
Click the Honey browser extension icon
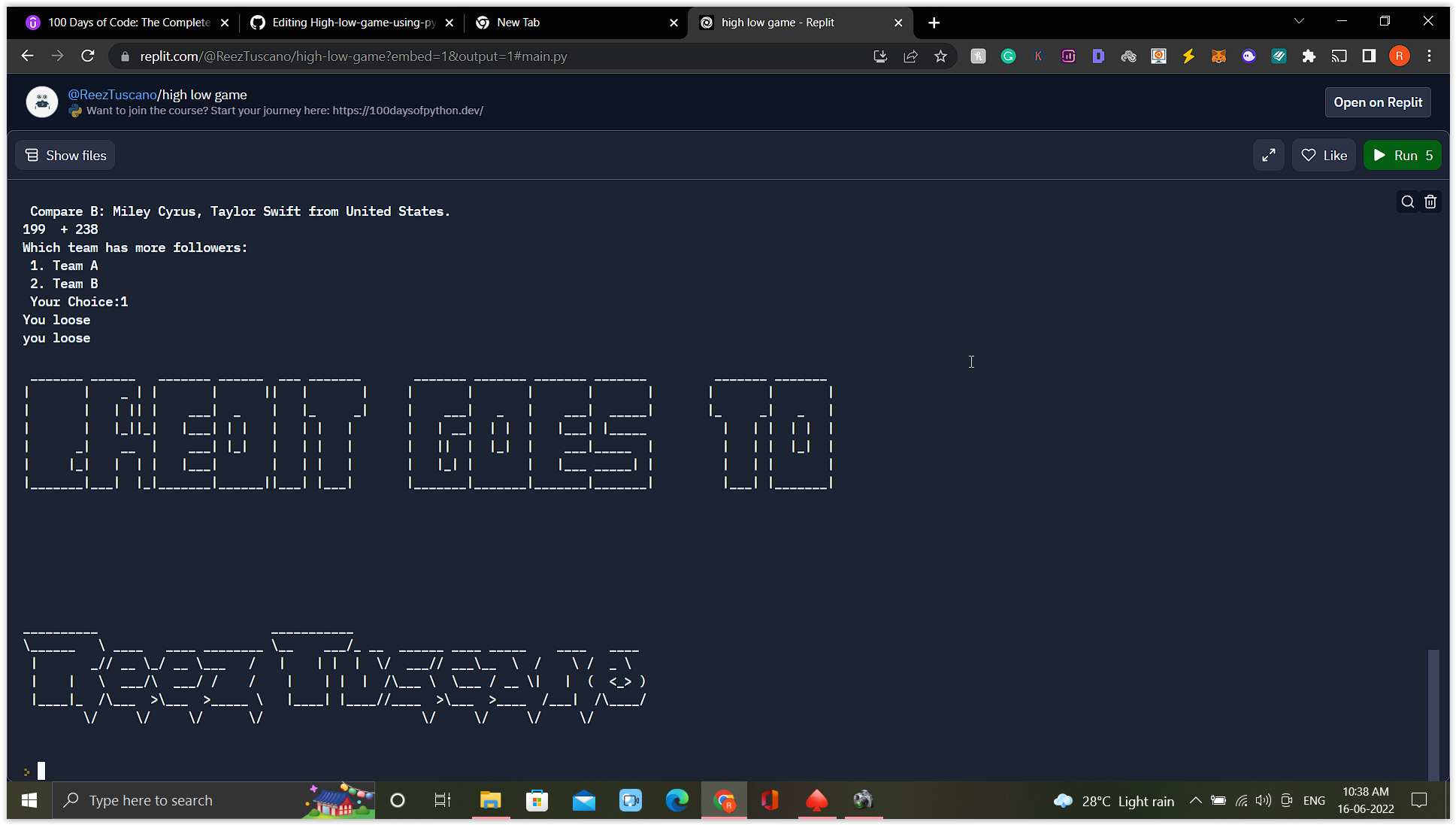point(978,56)
